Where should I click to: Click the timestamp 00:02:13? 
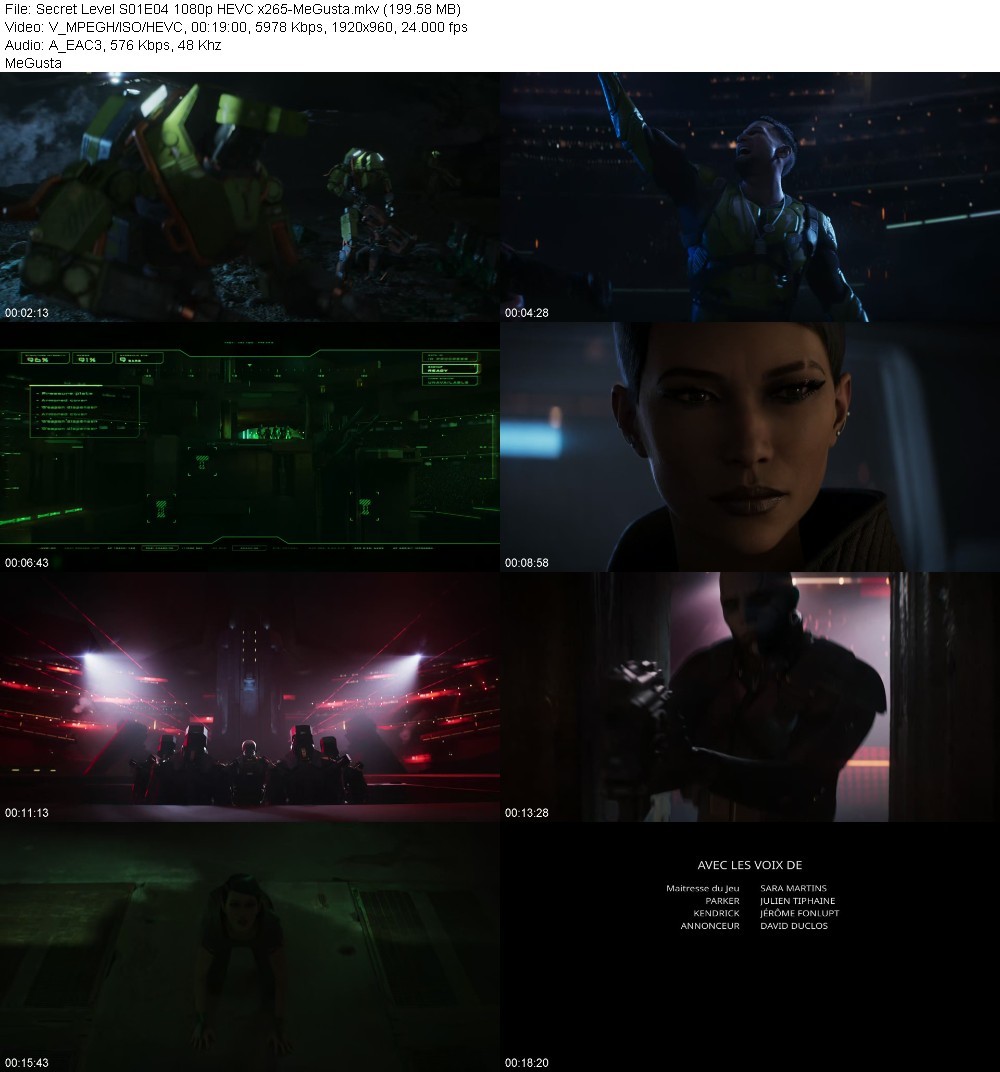tap(27, 312)
